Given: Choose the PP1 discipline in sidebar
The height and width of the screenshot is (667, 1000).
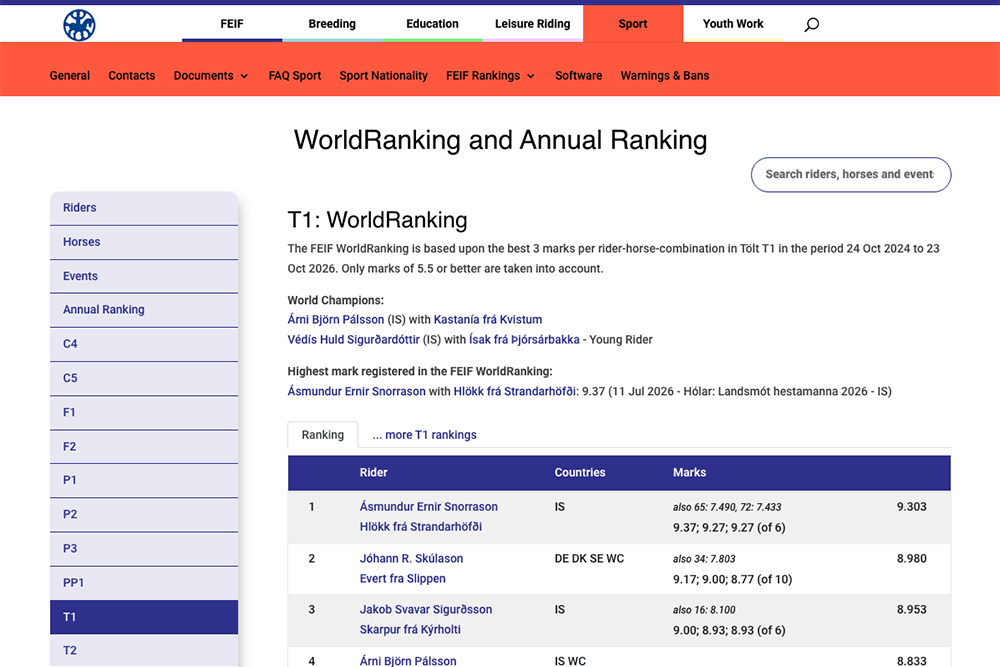Looking at the screenshot, I should [144, 583].
